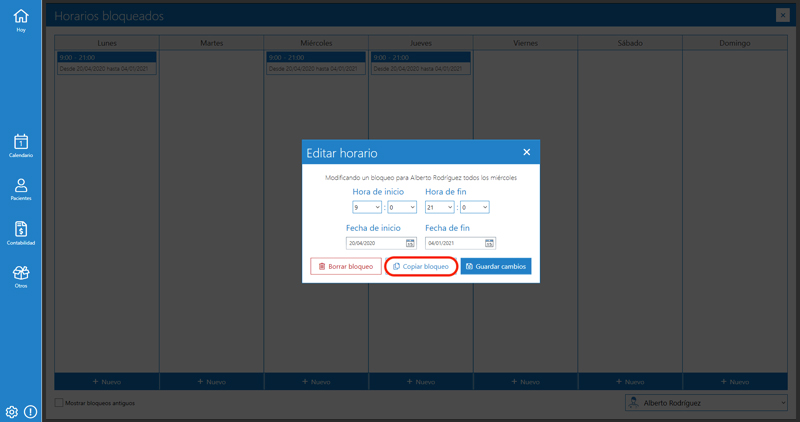Open the Calendario sidebar icon
800x422 pixels.
(x=20, y=145)
